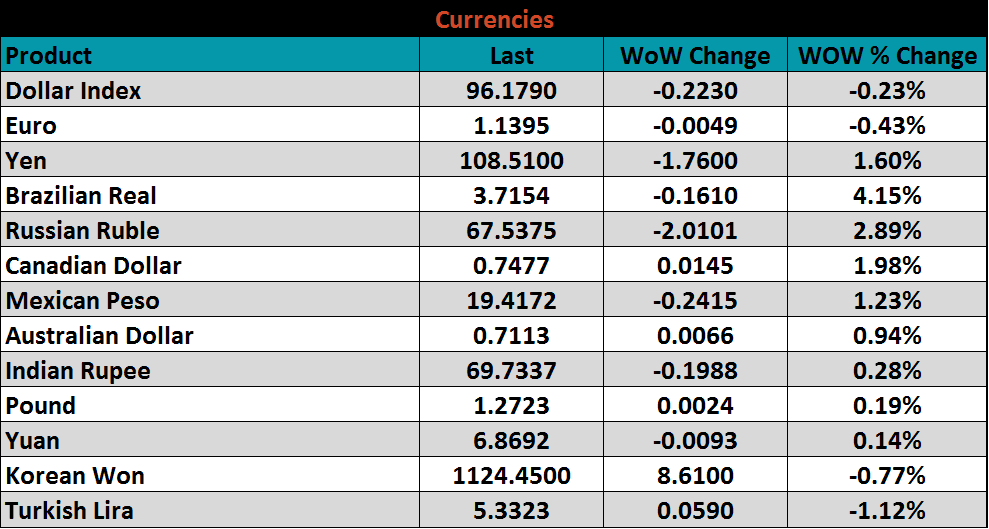The image size is (989, 529).
Task: Click the WoW Change column header
Action: pos(695,56)
